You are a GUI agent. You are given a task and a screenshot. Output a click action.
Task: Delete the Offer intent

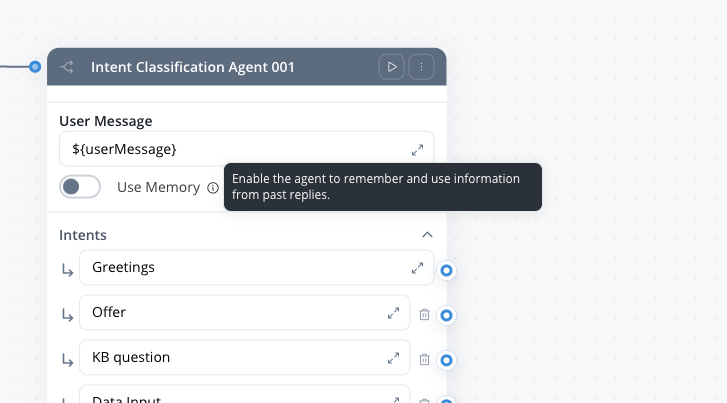pyautogui.click(x=424, y=314)
